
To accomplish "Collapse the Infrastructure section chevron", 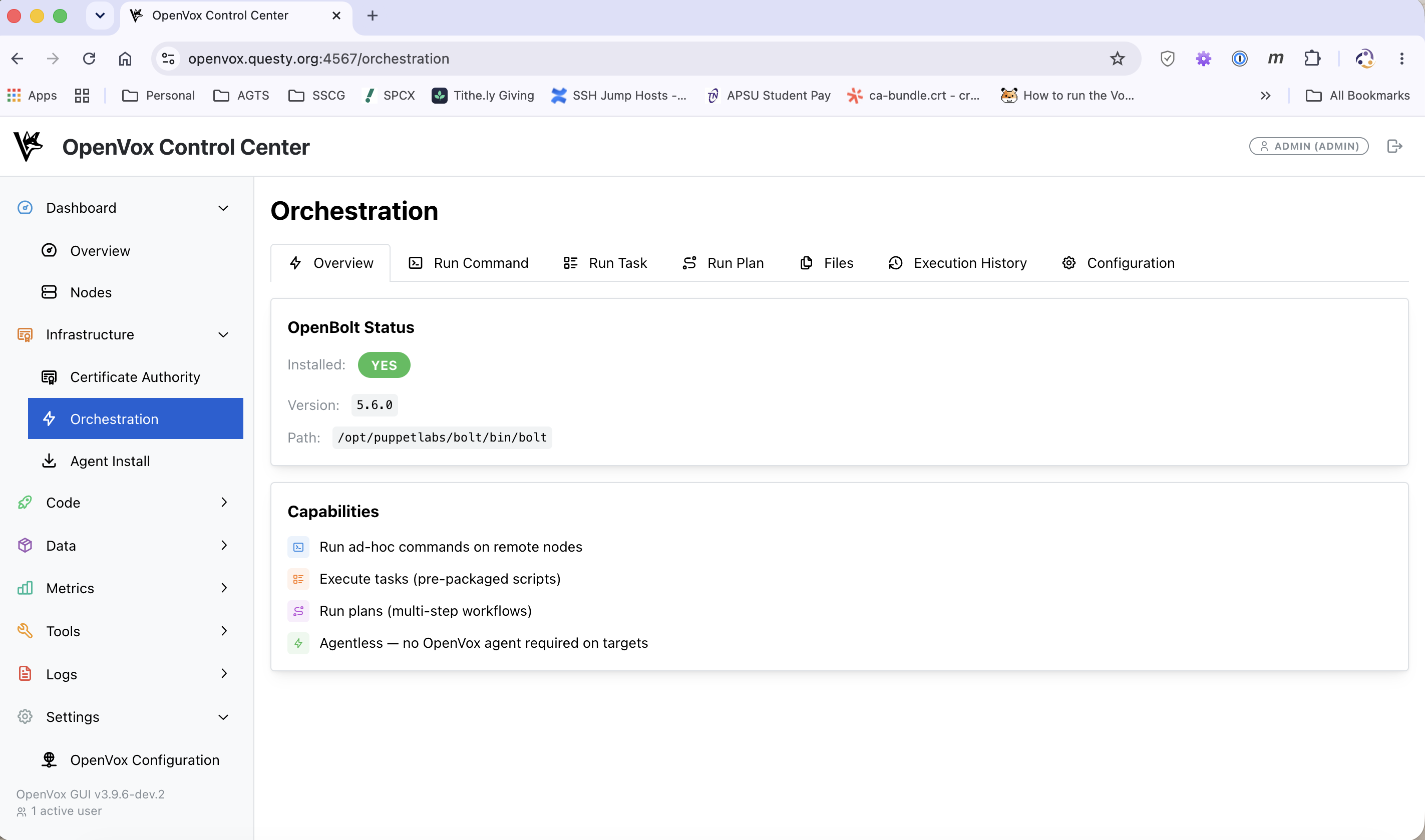I will [x=224, y=334].
